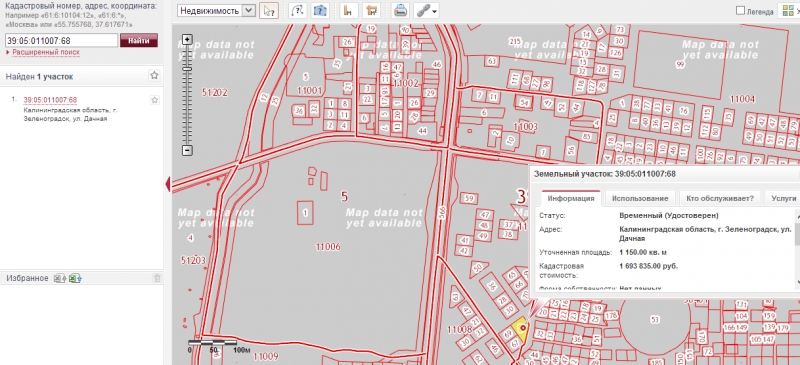Add all found results to favorites star
The width and height of the screenshot is (800, 365).
[x=155, y=76]
